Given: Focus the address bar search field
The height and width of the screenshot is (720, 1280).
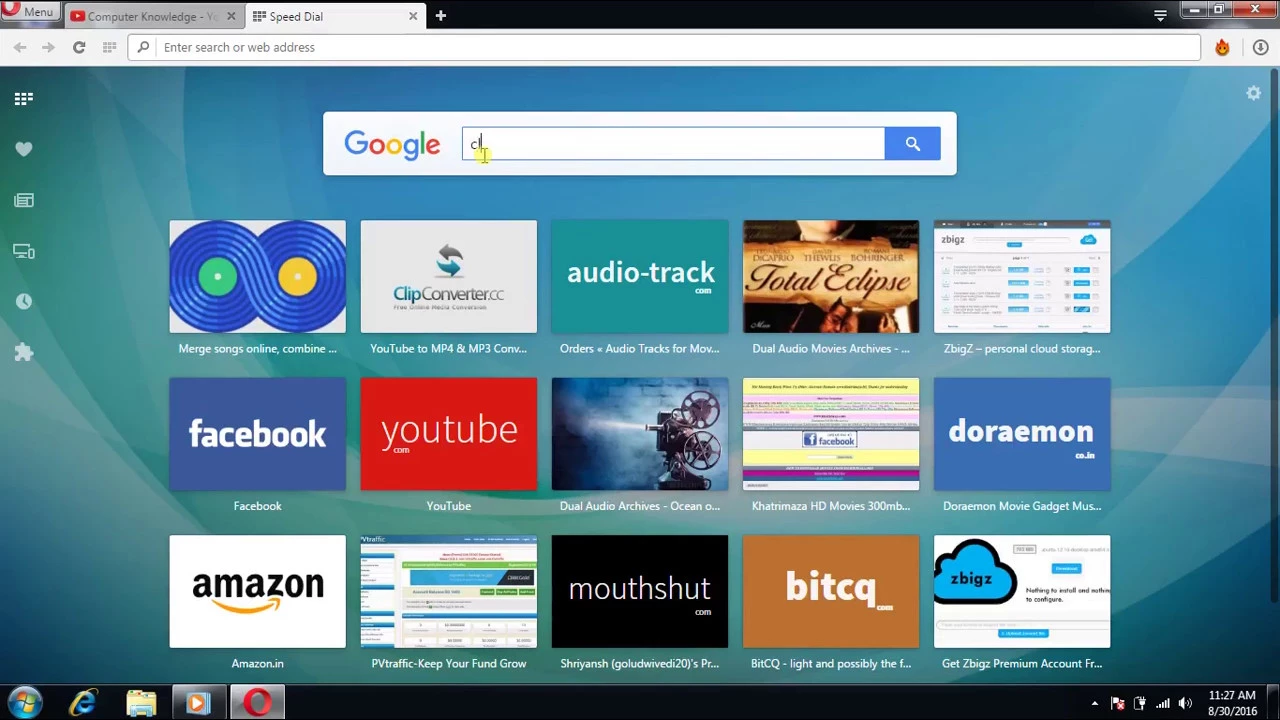Looking at the screenshot, I should point(664,47).
